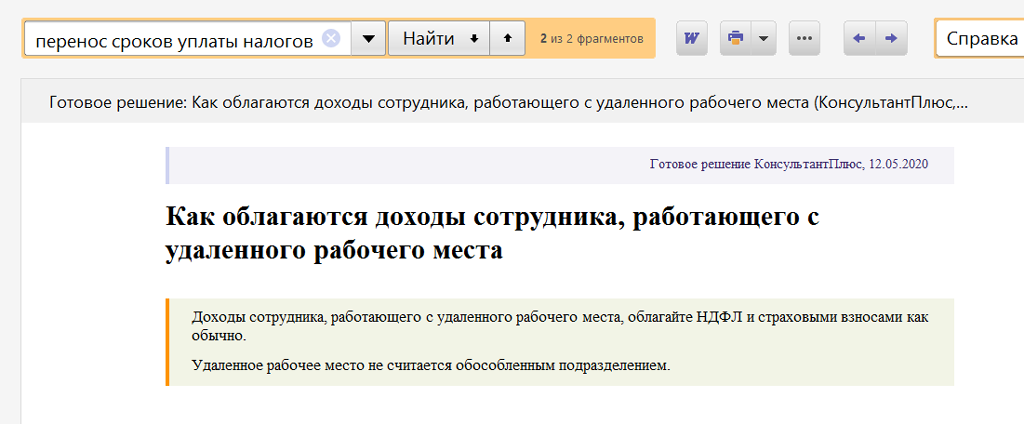Viewport: 1024px width, 424px height.
Task: Jump to previous fragment with up arrow
Action: coord(507,39)
